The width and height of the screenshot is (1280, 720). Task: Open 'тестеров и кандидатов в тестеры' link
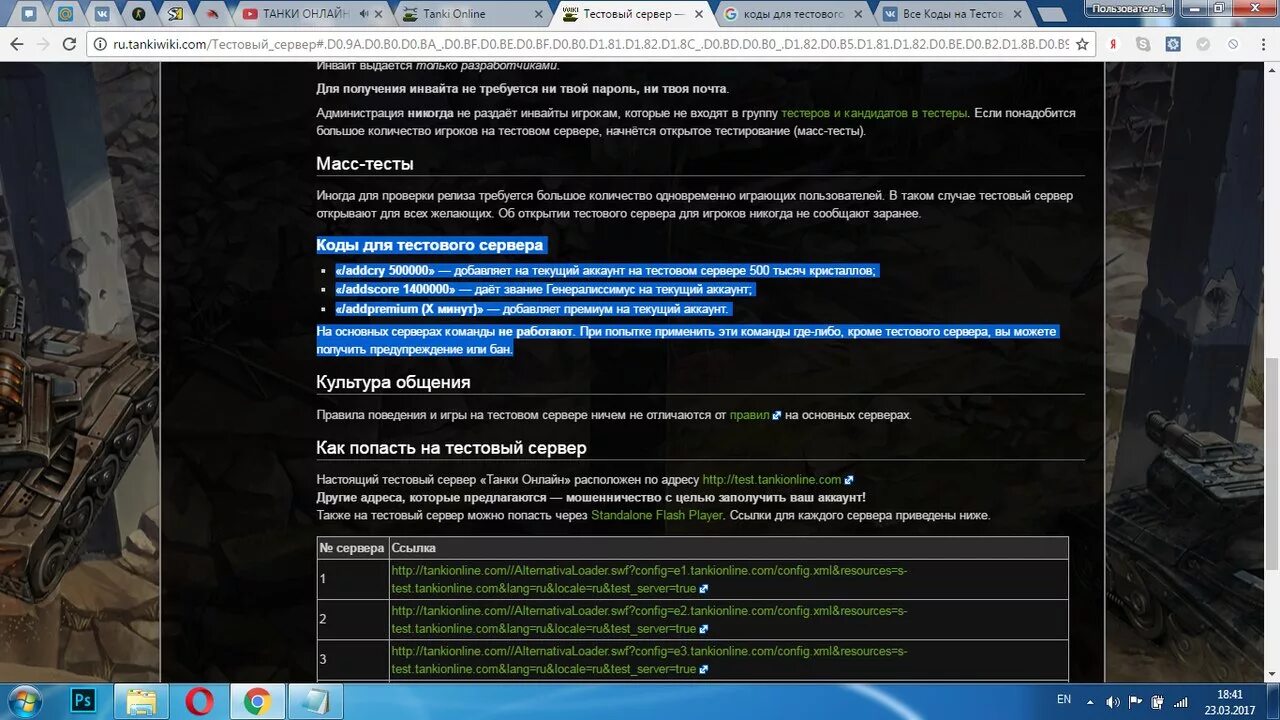click(x=874, y=113)
